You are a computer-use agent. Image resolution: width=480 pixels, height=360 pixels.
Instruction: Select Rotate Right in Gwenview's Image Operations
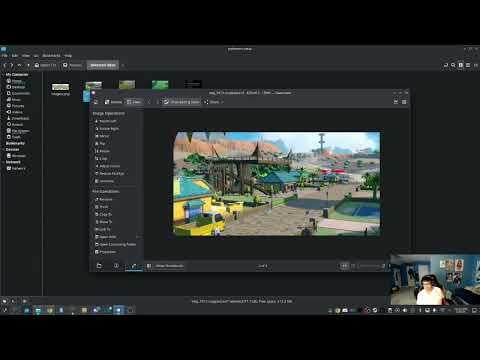pos(107,129)
